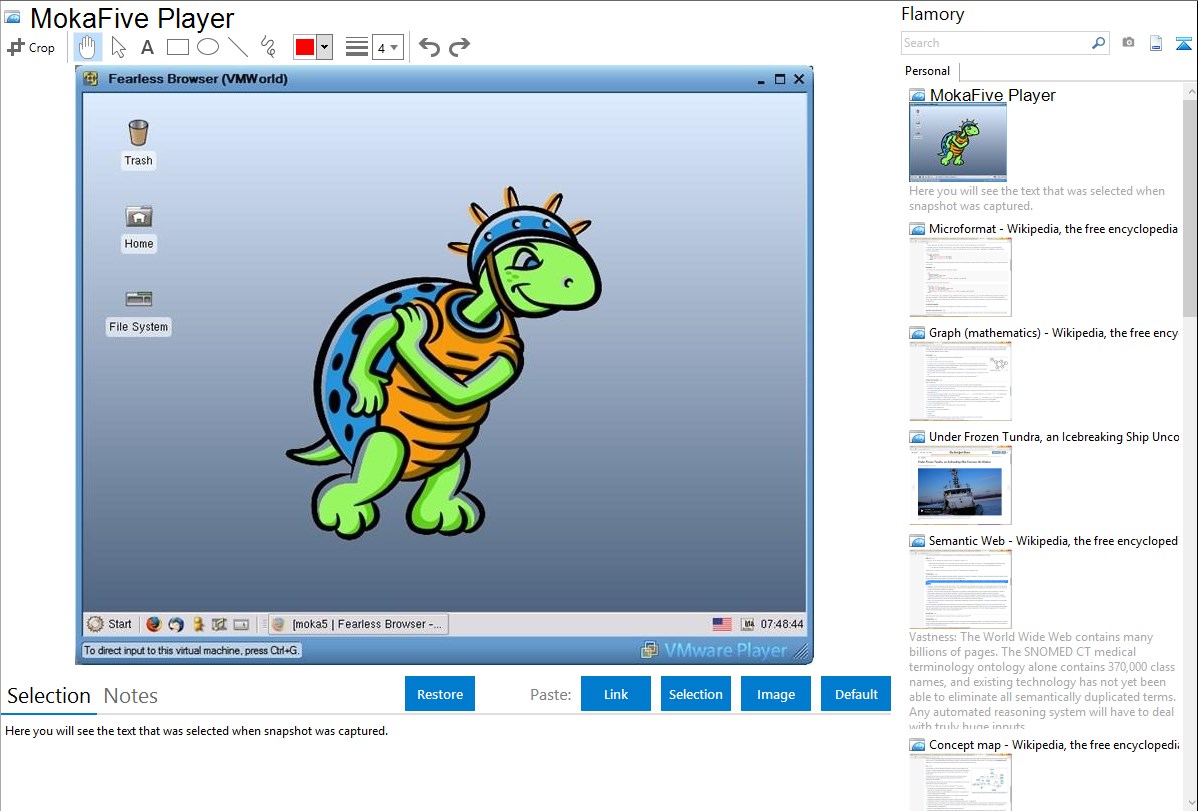Open the Under Frozen Tundra snapshot thumbnail

click(960, 485)
